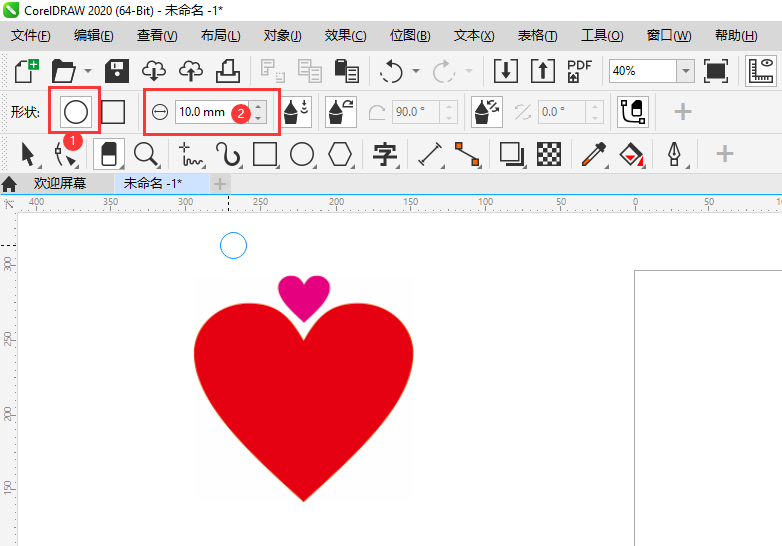782x546 pixels.
Task: Switch to the 欢迎屏幕 tab
Action: click(x=60, y=184)
